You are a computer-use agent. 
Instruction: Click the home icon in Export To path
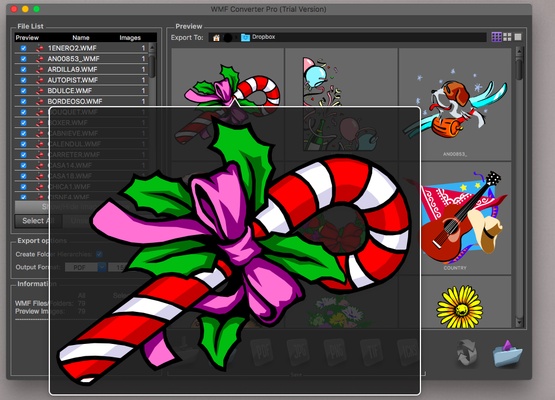pyautogui.click(x=216, y=38)
